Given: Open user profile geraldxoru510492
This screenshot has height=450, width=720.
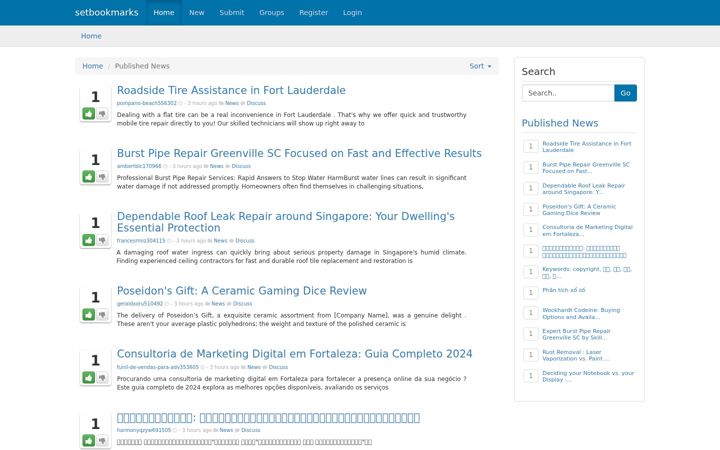Looking at the screenshot, I should coord(140,304).
